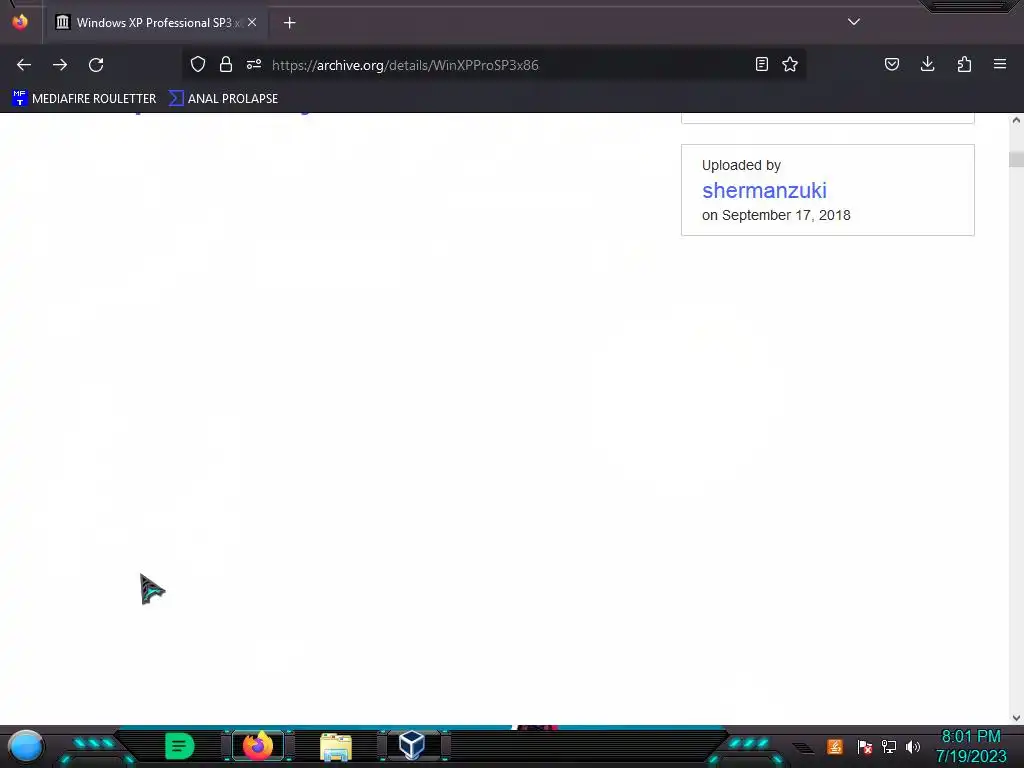Open the shermanzuki uploader profile link
1024x768 pixels.
[764, 190]
